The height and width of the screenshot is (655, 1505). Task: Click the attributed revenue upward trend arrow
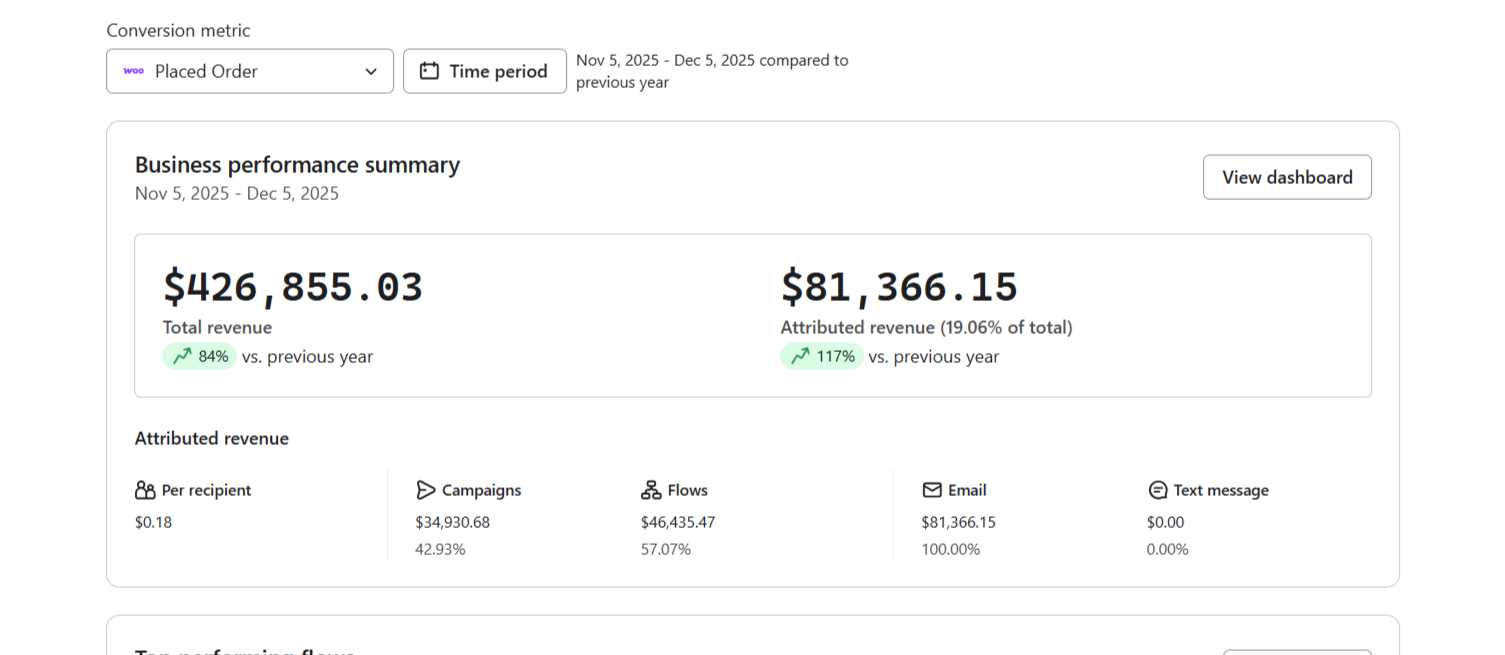[x=800, y=356]
